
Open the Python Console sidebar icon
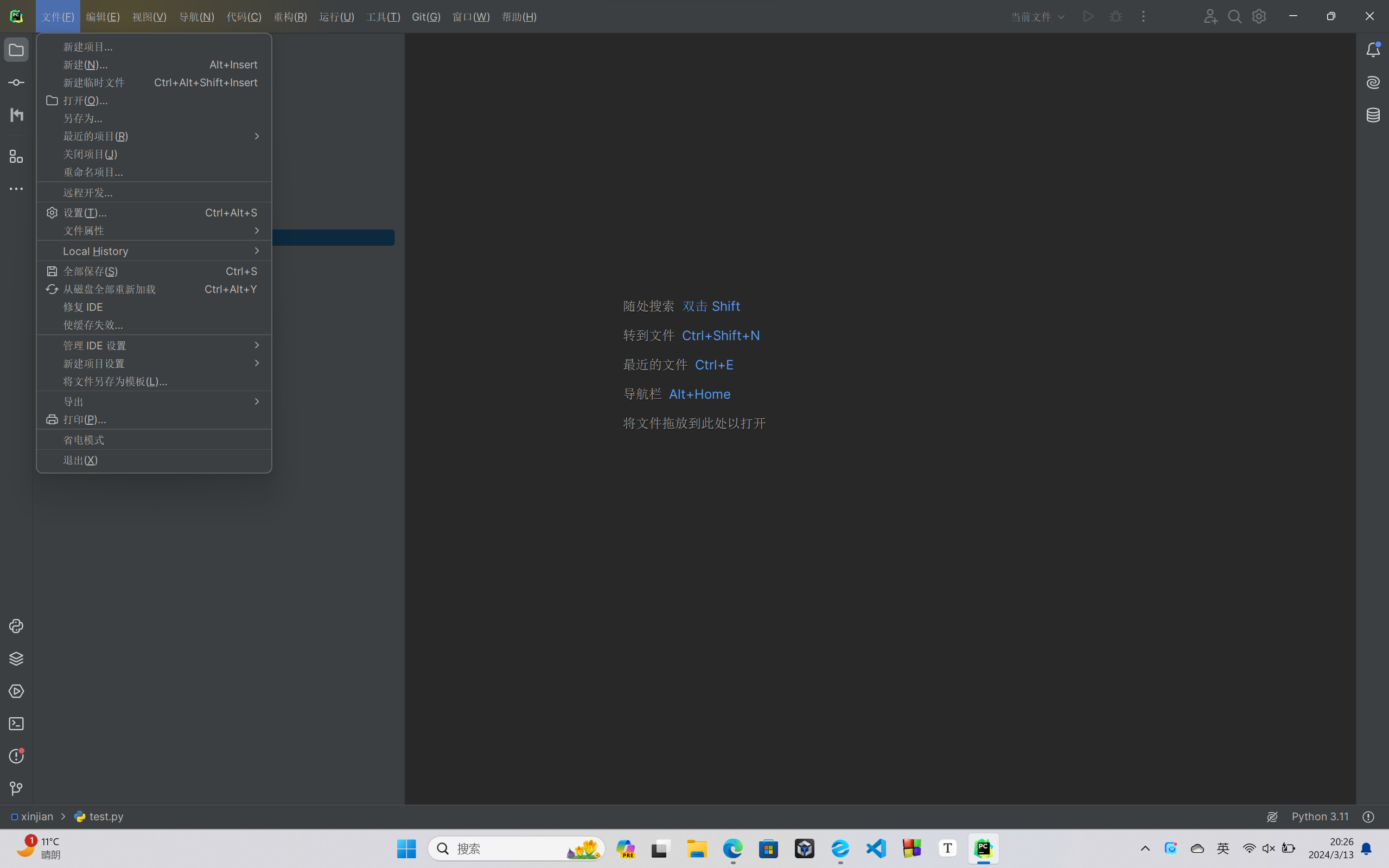click(x=16, y=626)
